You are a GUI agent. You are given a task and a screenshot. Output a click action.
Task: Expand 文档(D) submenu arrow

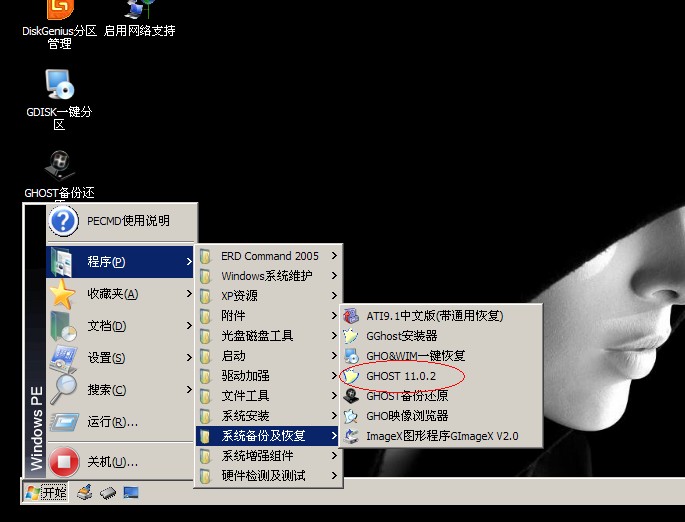click(189, 325)
